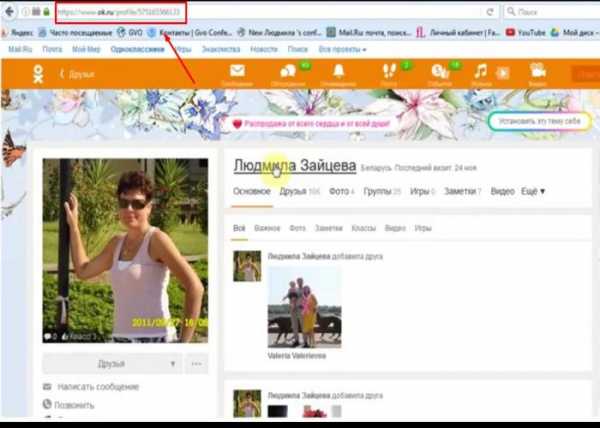
Task: Click the Valeria Valerievna name link
Action: coord(297,356)
